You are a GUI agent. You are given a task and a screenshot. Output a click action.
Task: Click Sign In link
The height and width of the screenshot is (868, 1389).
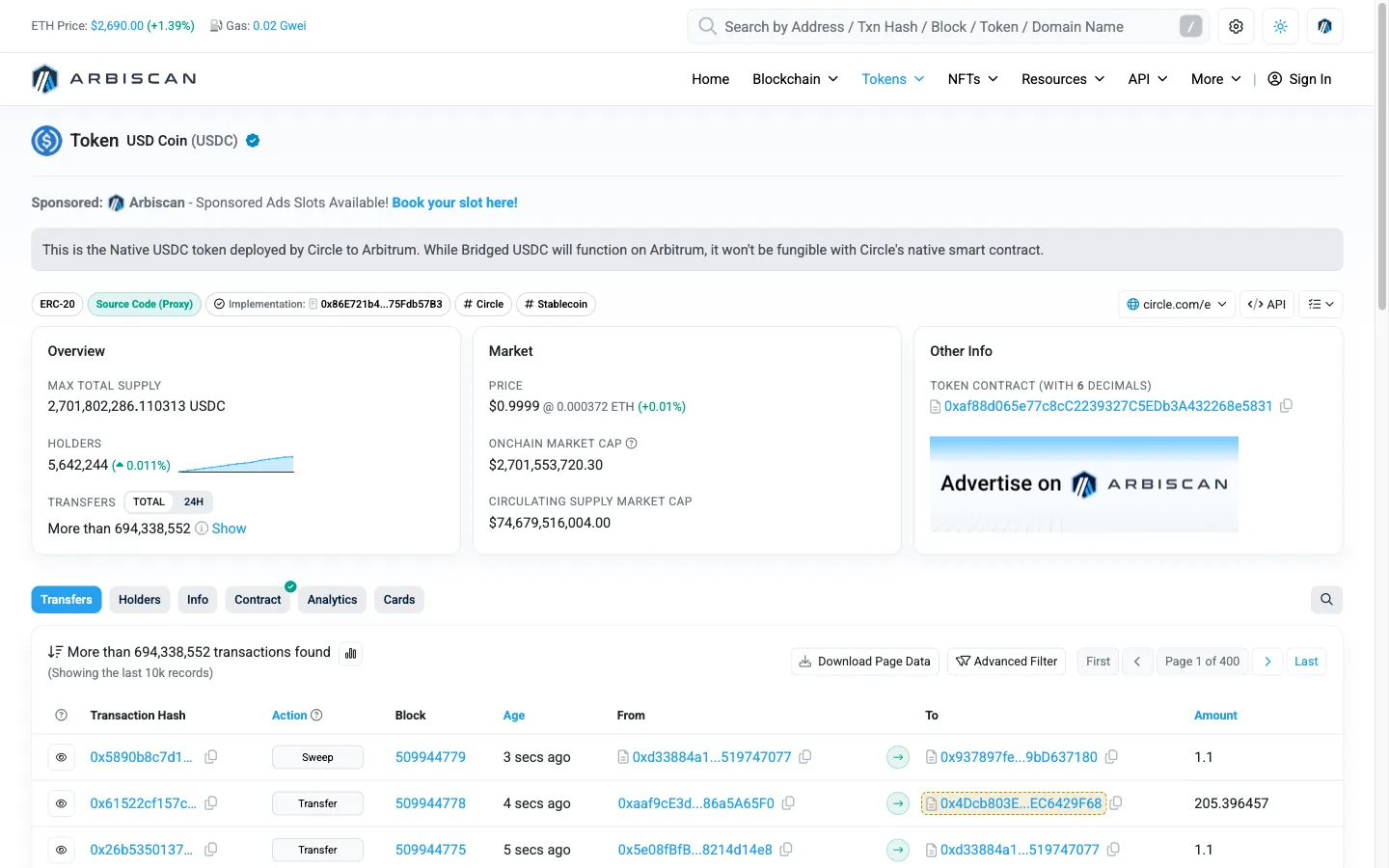tap(1299, 79)
